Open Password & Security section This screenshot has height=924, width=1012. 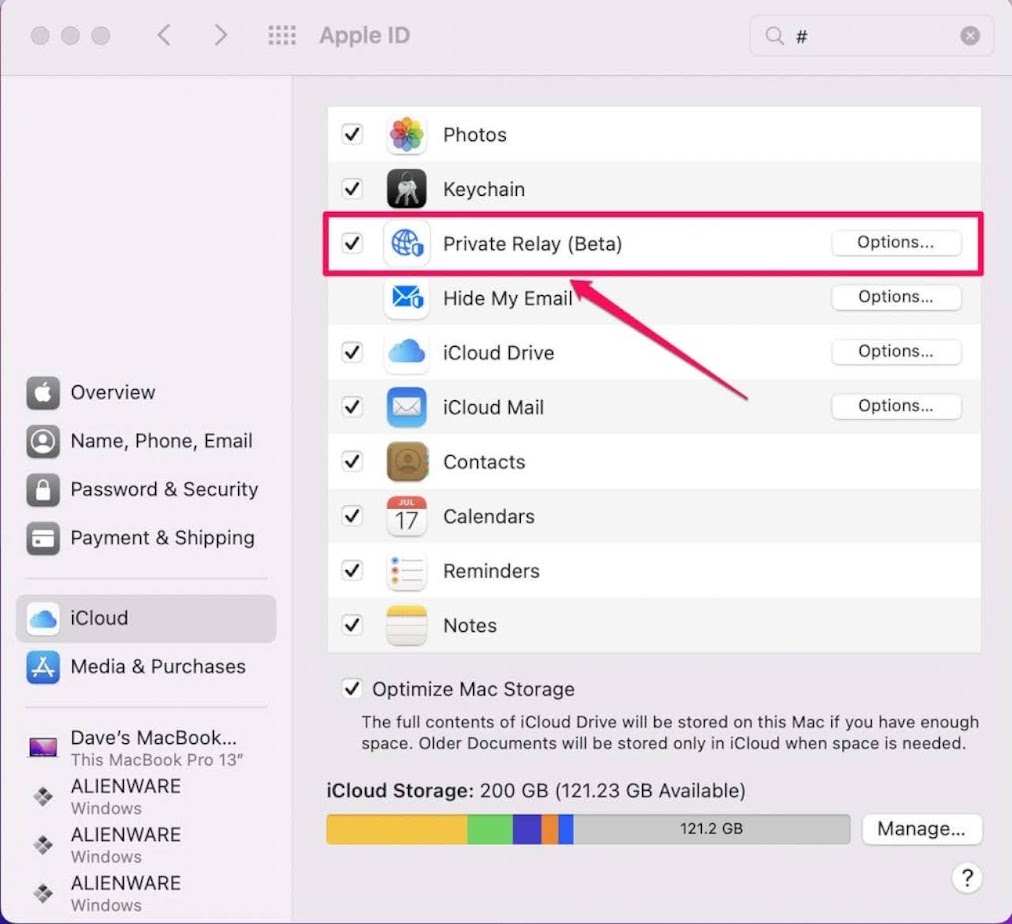point(147,489)
